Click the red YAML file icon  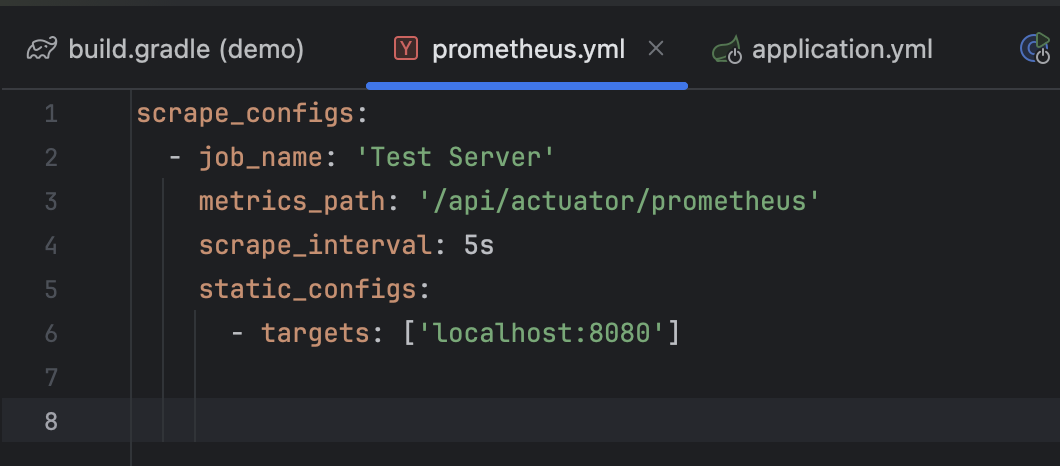pyautogui.click(x=406, y=49)
